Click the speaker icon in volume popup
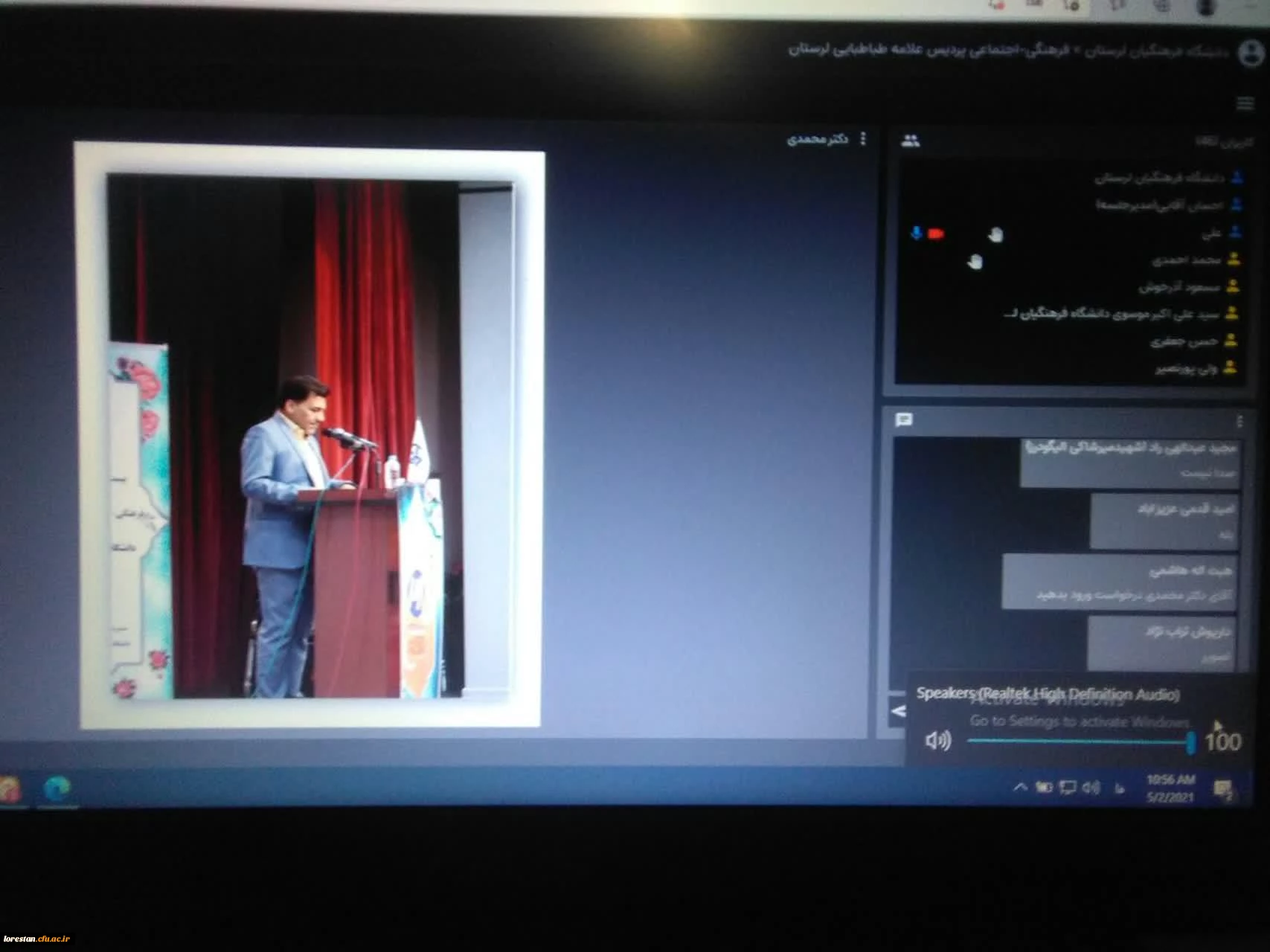The image size is (1270, 952). (937, 741)
